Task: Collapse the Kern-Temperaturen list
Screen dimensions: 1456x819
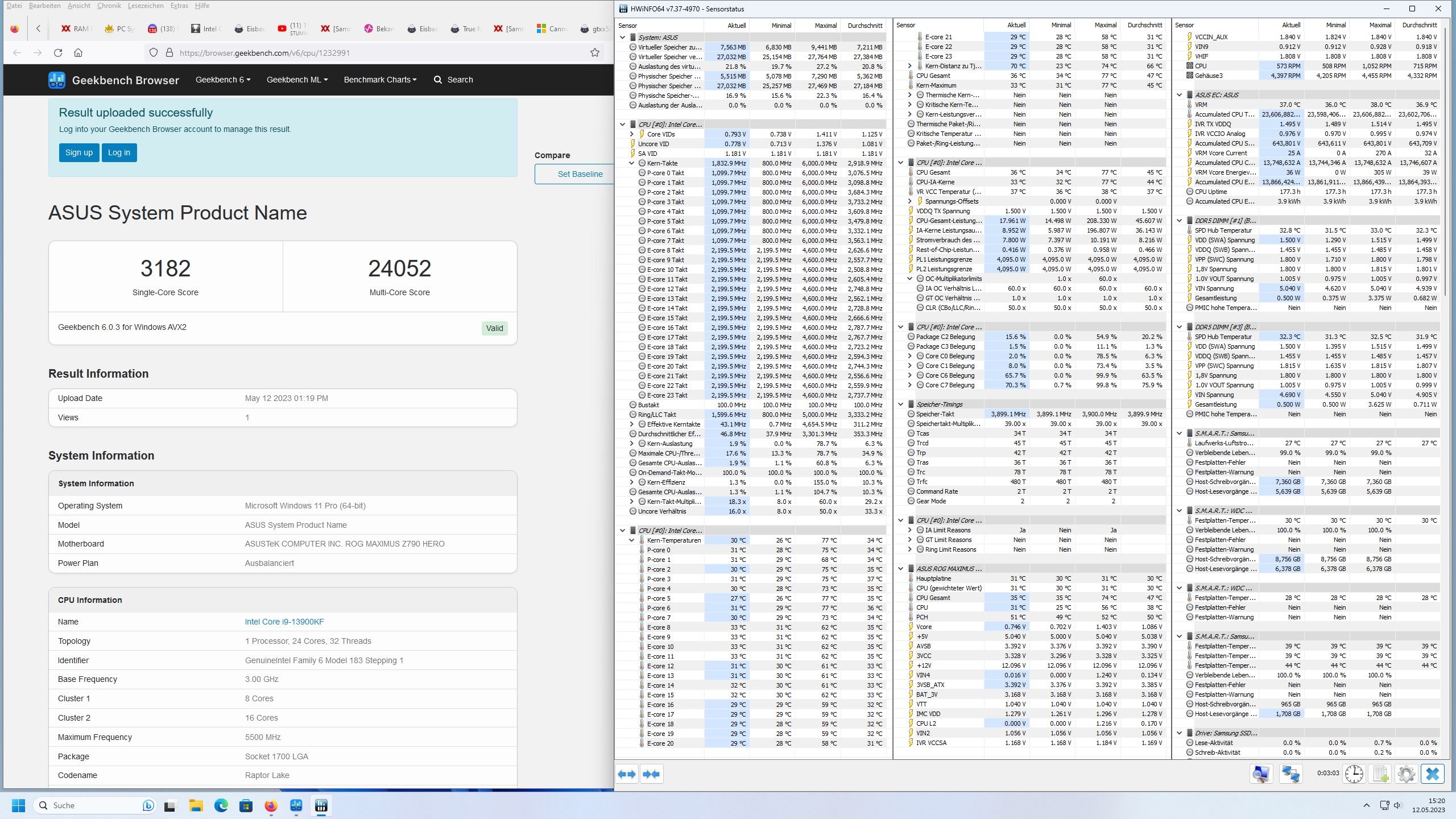Action: (x=631, y=540)
